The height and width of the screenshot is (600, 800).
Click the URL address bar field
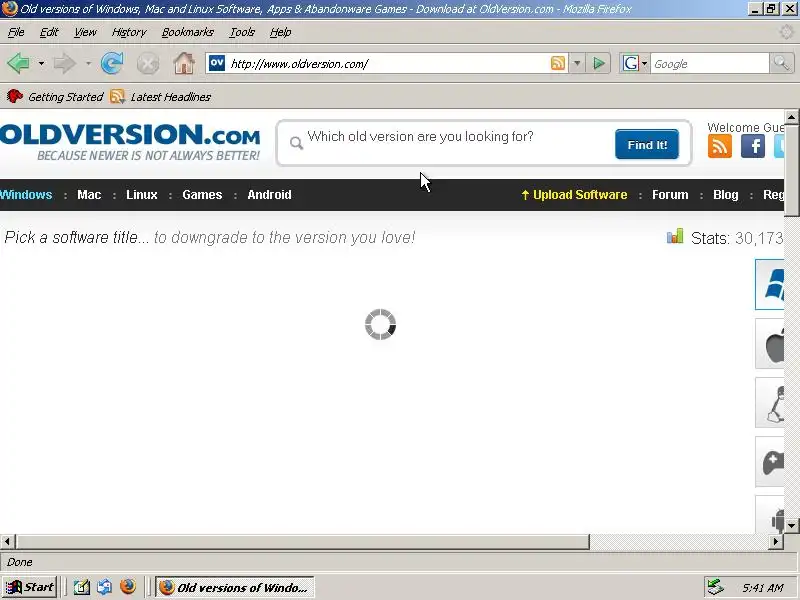click(388, 64)
